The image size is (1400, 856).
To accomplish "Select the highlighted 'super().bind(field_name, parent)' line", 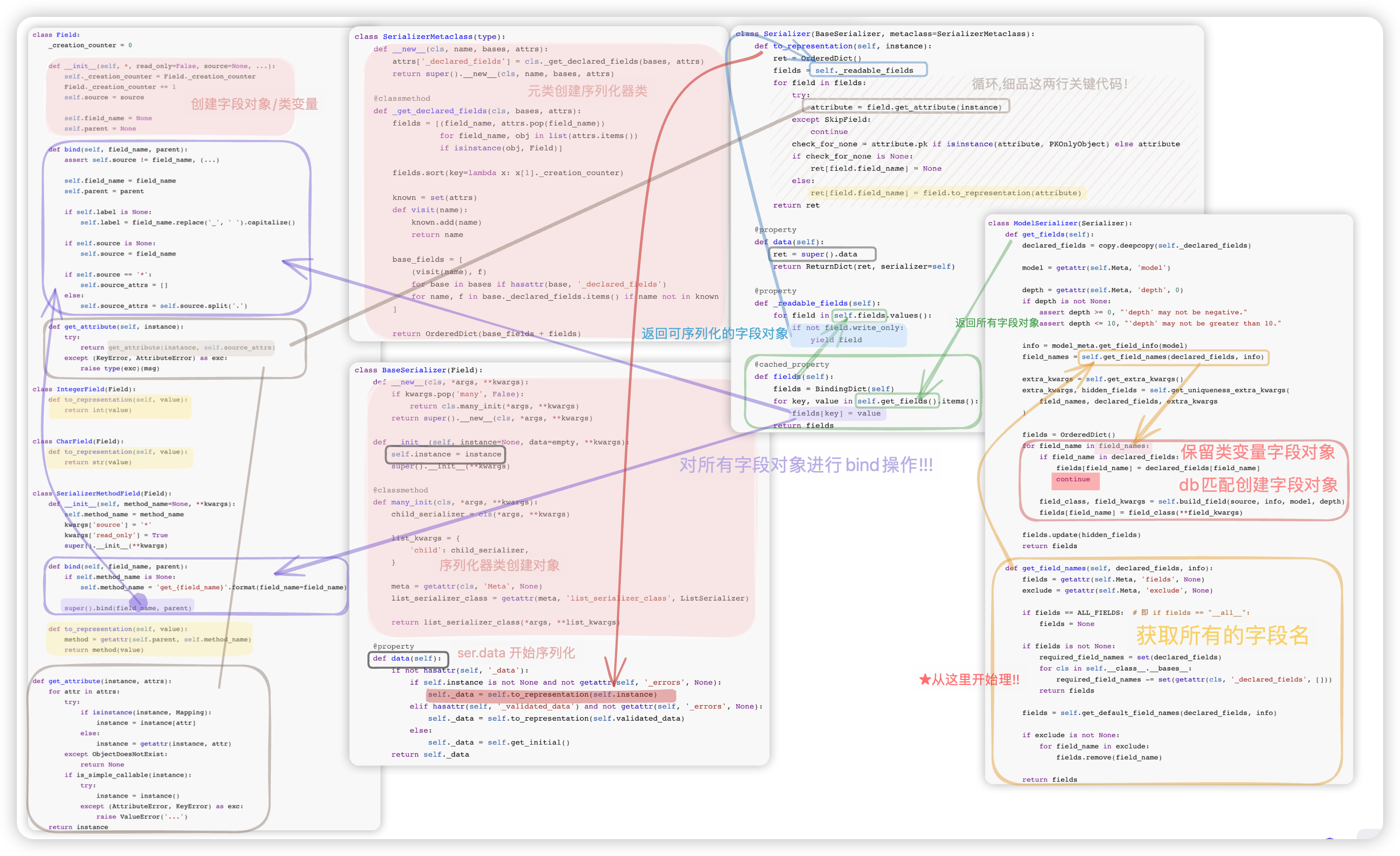I will tap(127, 608).
